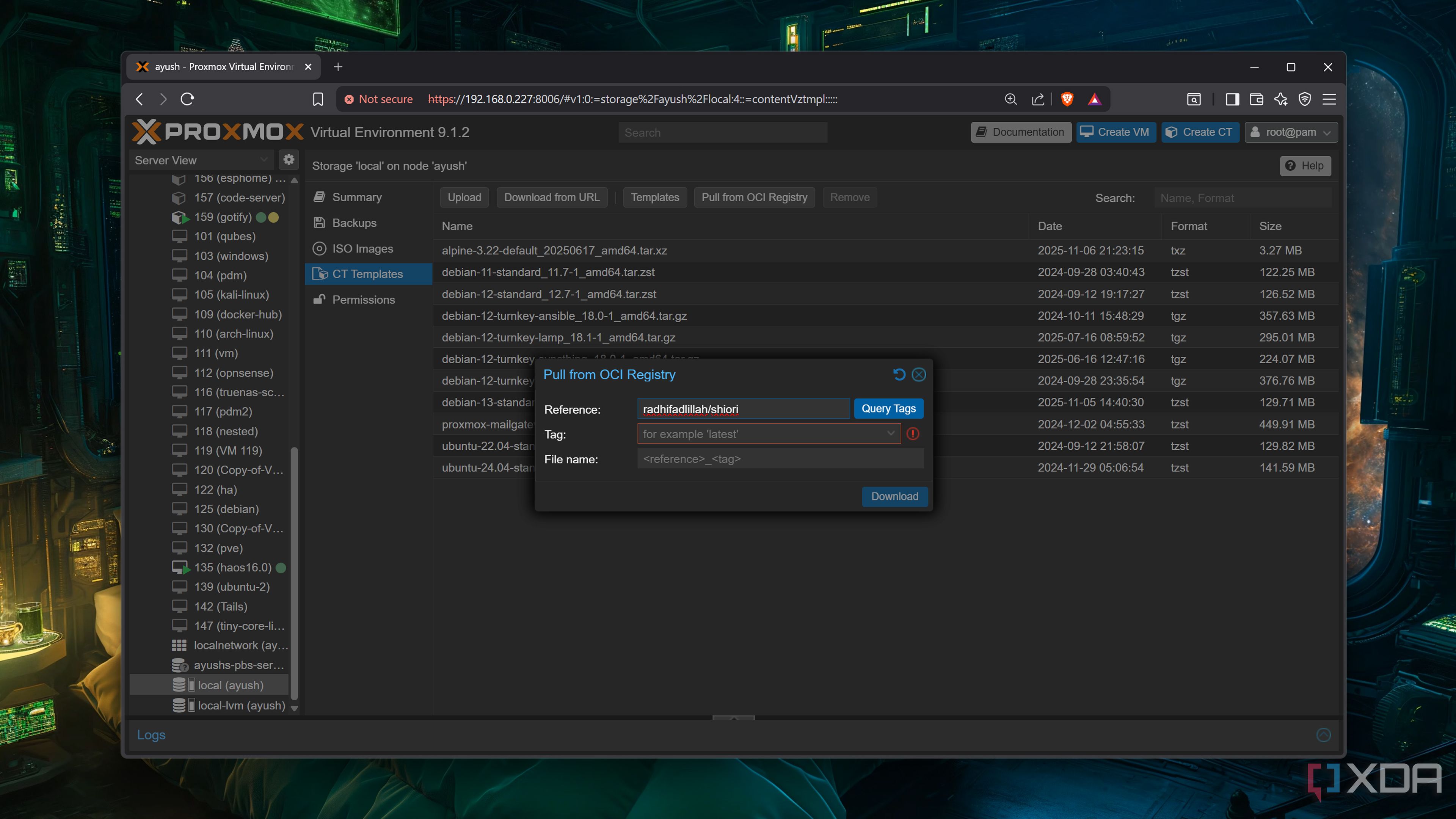The image size is (1456, 819).
Task: Click the bookmark icon in address bar
Action: coord(318,99)
